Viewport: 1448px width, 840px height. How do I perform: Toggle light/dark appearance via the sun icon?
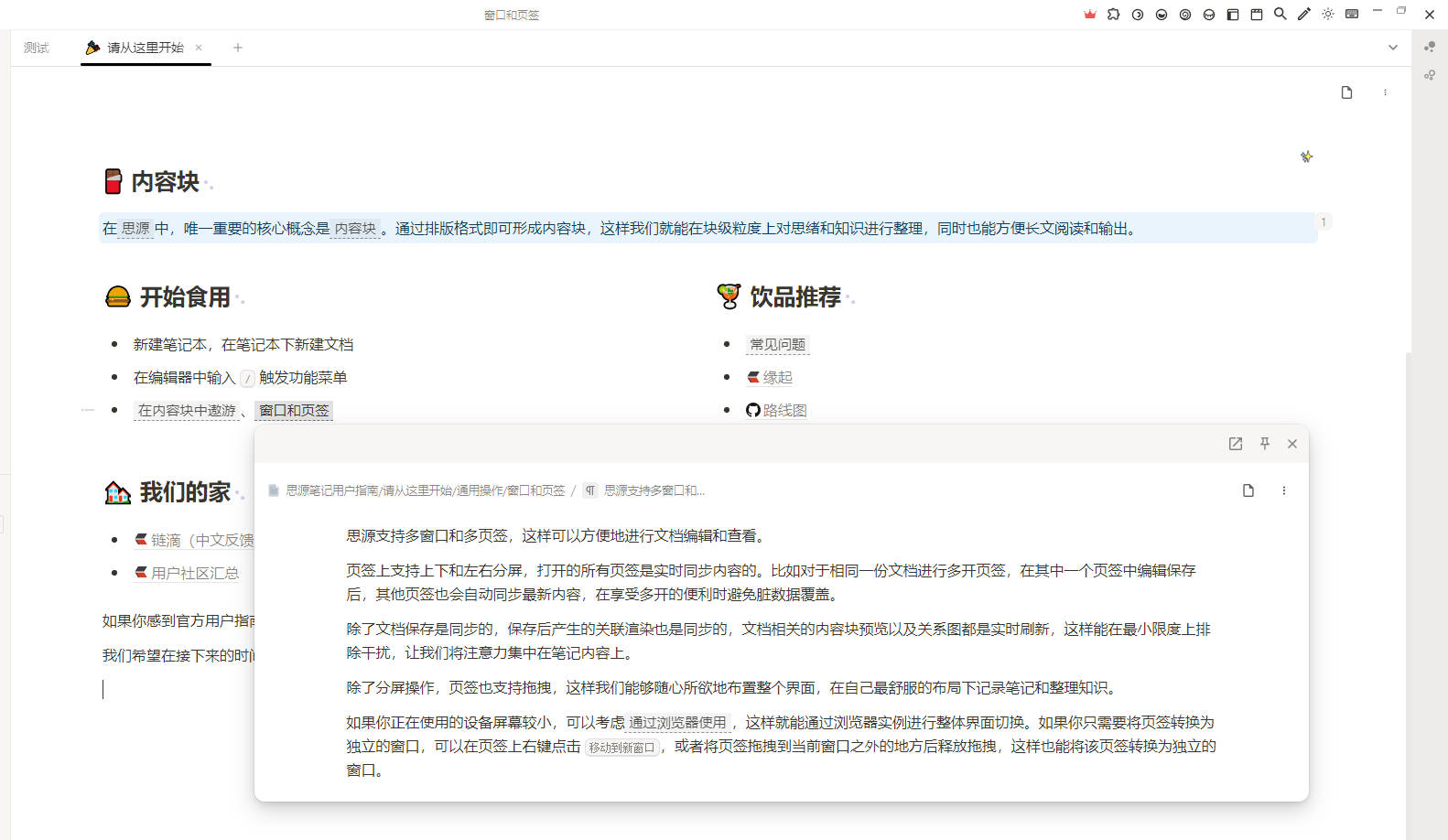(x=1327, y=15)
